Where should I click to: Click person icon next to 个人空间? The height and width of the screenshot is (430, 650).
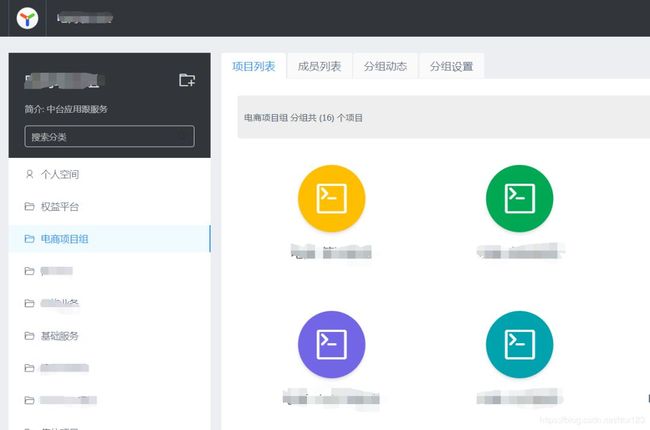click(x=29, y=174)
